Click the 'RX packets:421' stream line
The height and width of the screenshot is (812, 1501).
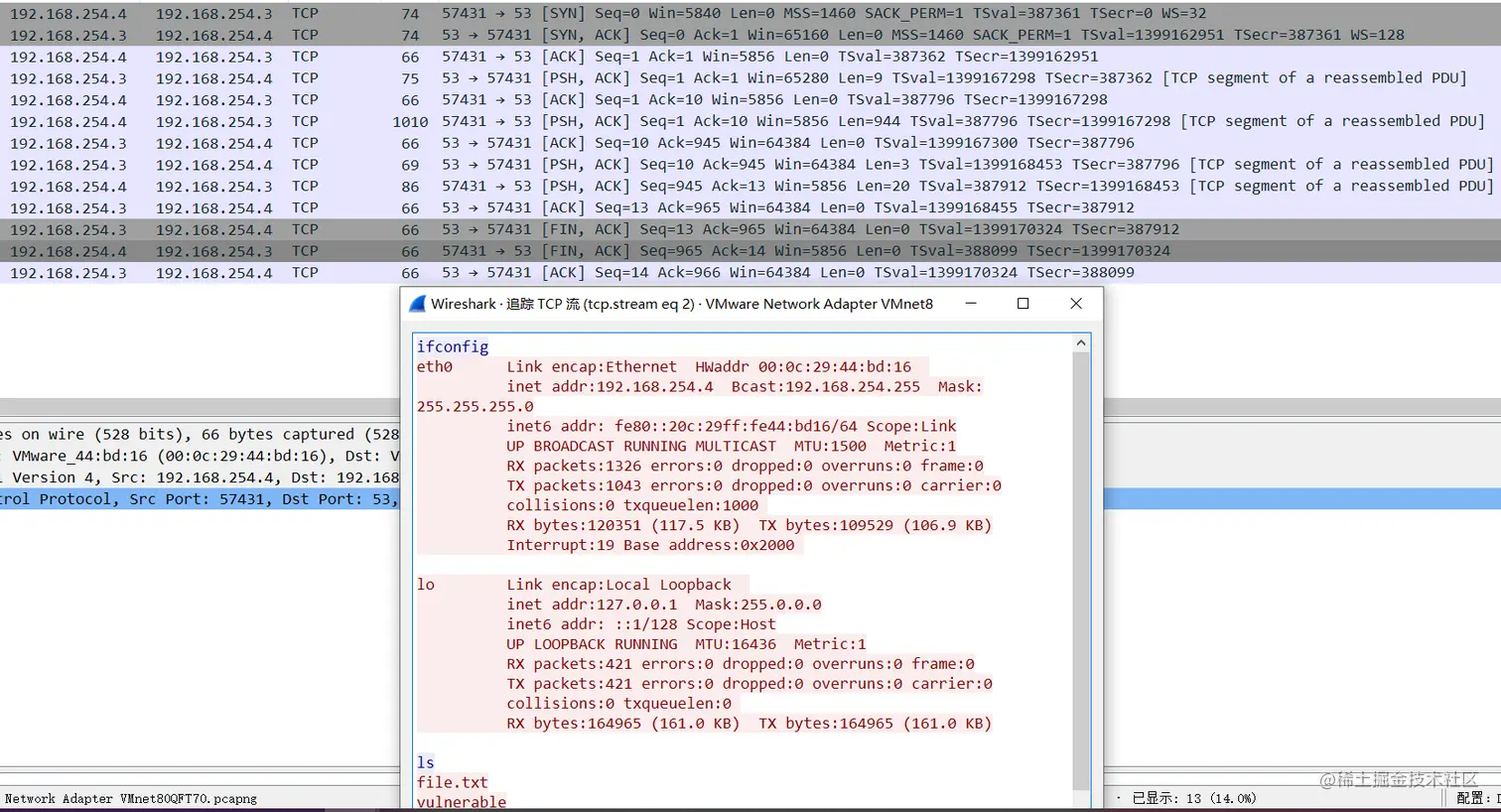point(741,664)
